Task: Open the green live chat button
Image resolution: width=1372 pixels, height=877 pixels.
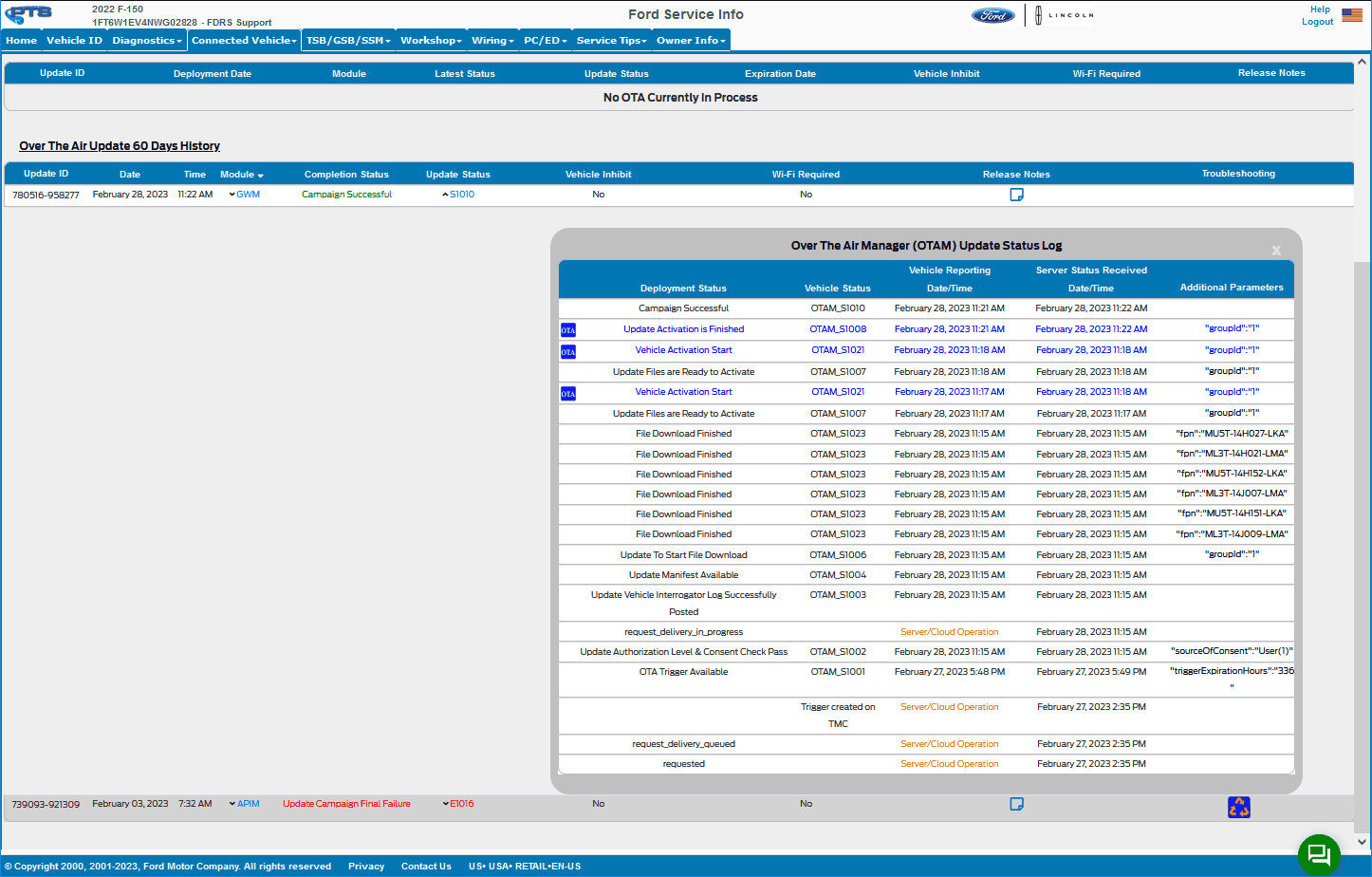Action: point(1318,854)
